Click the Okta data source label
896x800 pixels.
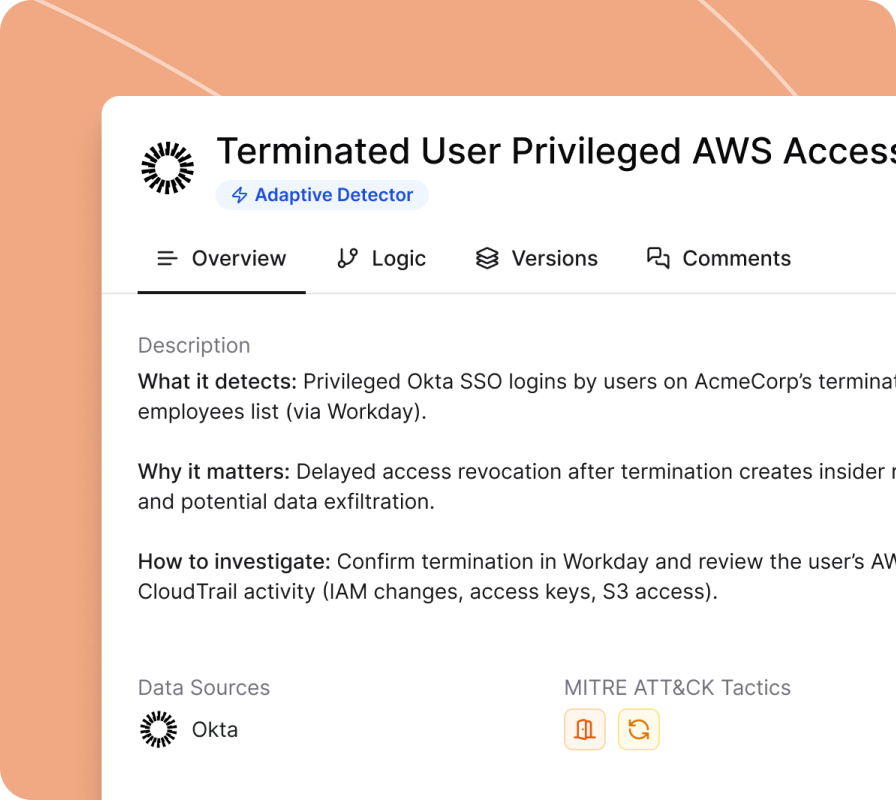[x=215, y=729]
